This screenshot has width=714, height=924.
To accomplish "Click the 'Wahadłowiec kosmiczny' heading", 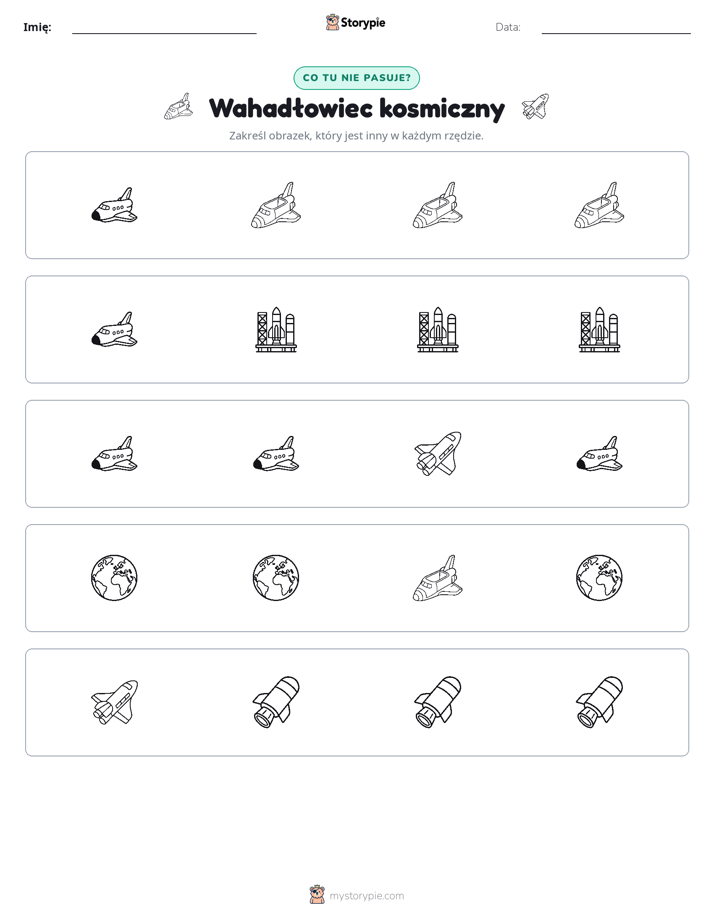I will (357, 108).
